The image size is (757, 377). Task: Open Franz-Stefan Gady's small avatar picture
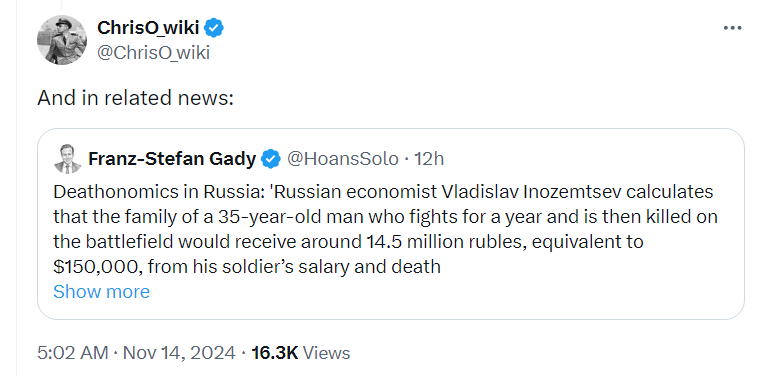click(x=68, y=159)
